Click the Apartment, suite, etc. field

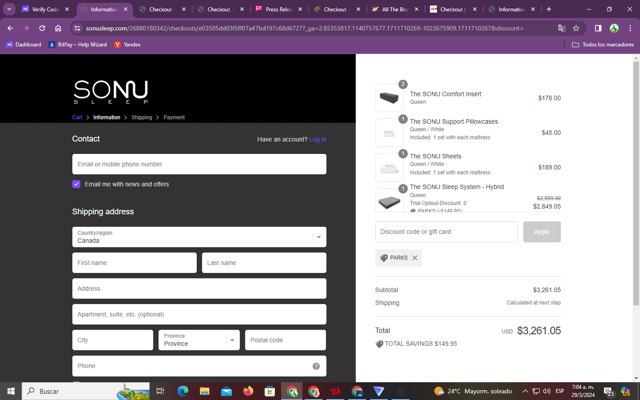tap(199, 314)
